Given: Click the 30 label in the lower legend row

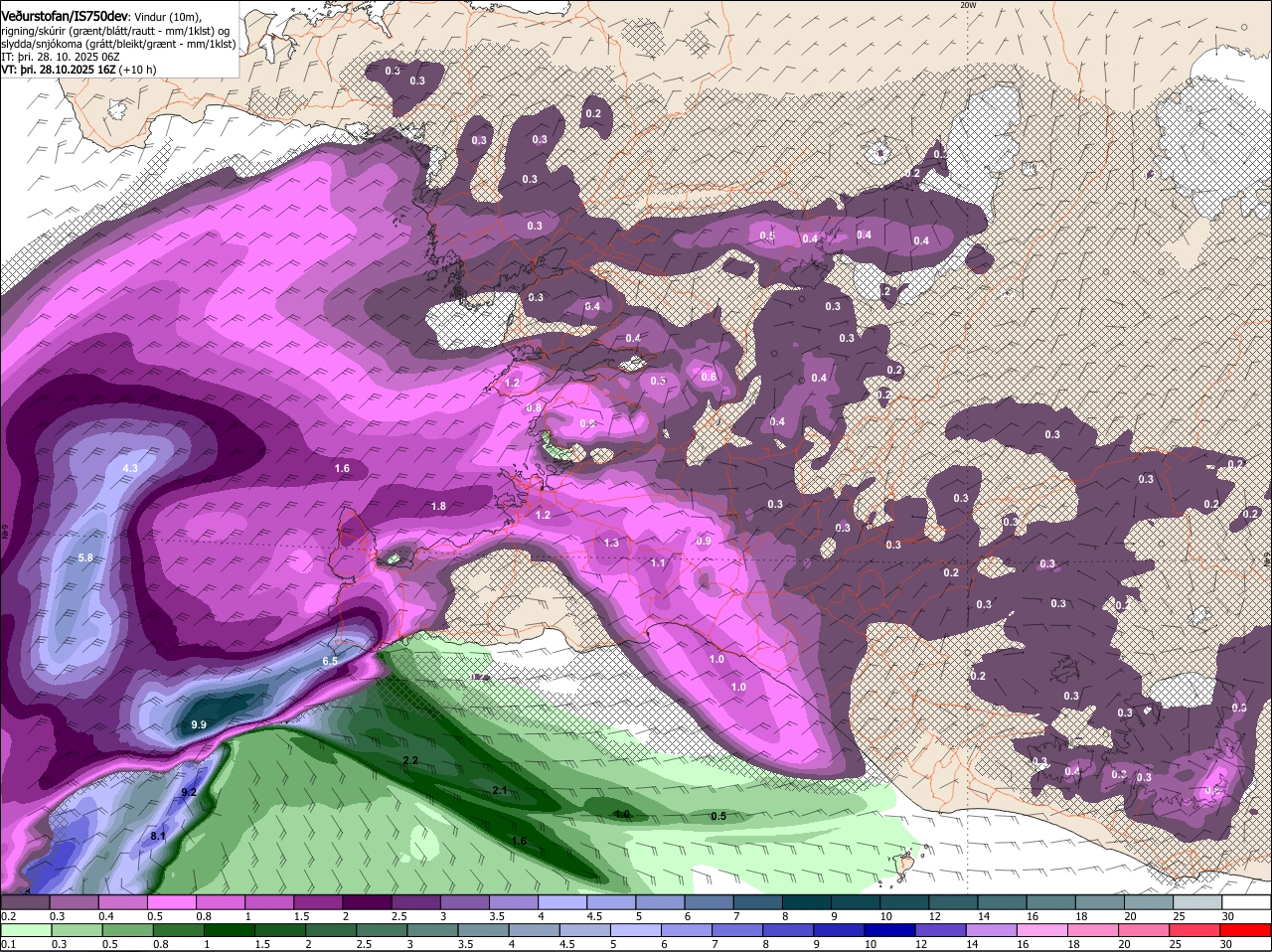Looking at the screenshot, I should point(1225,944).
